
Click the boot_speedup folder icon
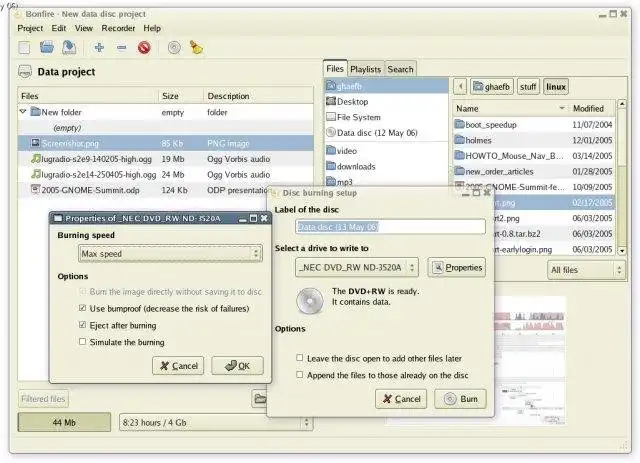coord(460,124)
